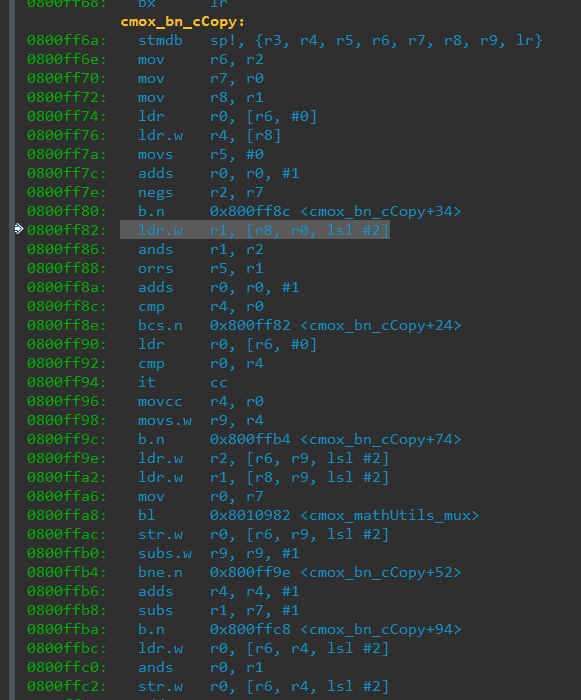Select the negs r2, r7 instruction
Viewport: 581px width, 700px height.
(201, 192)
